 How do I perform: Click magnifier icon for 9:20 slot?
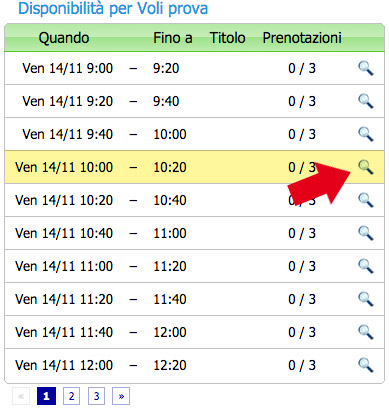[366, 101]
